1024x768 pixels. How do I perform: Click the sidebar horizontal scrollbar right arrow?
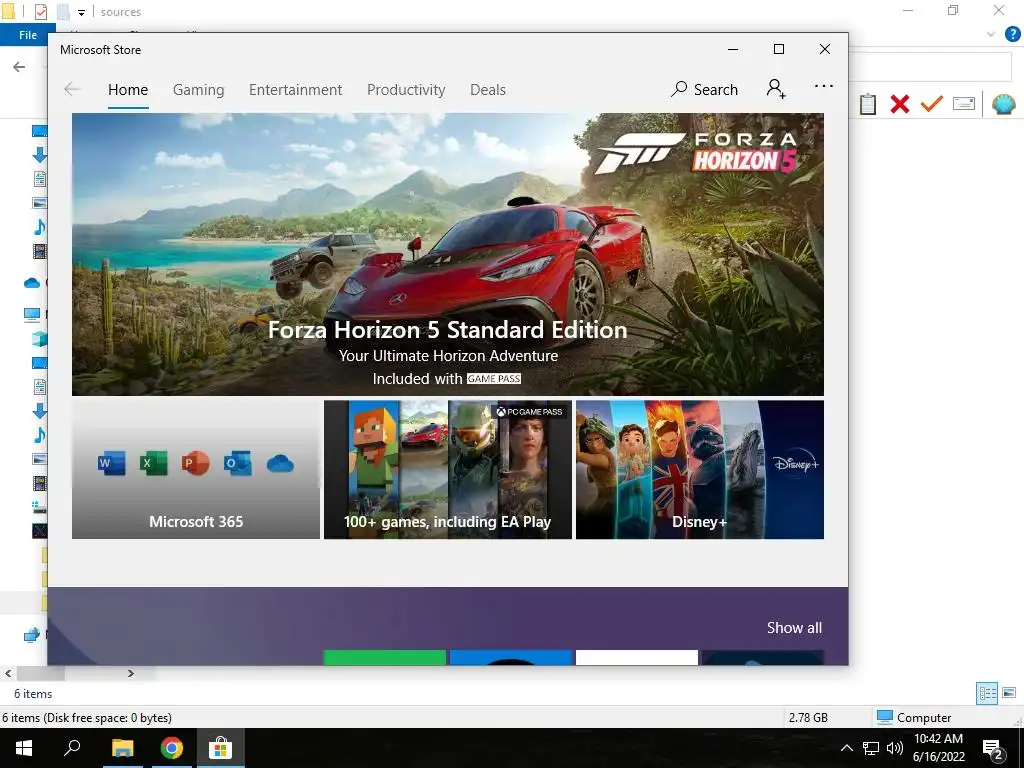(131, 673)
